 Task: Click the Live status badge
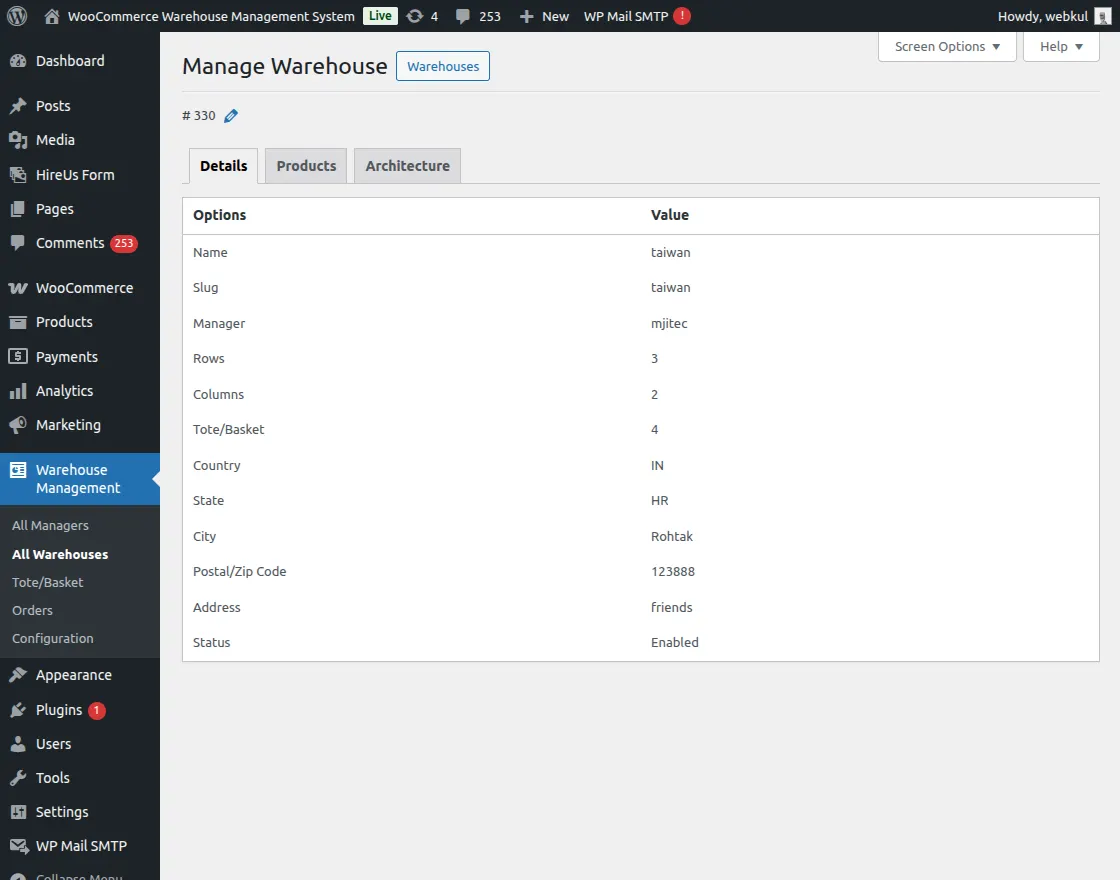380,16
